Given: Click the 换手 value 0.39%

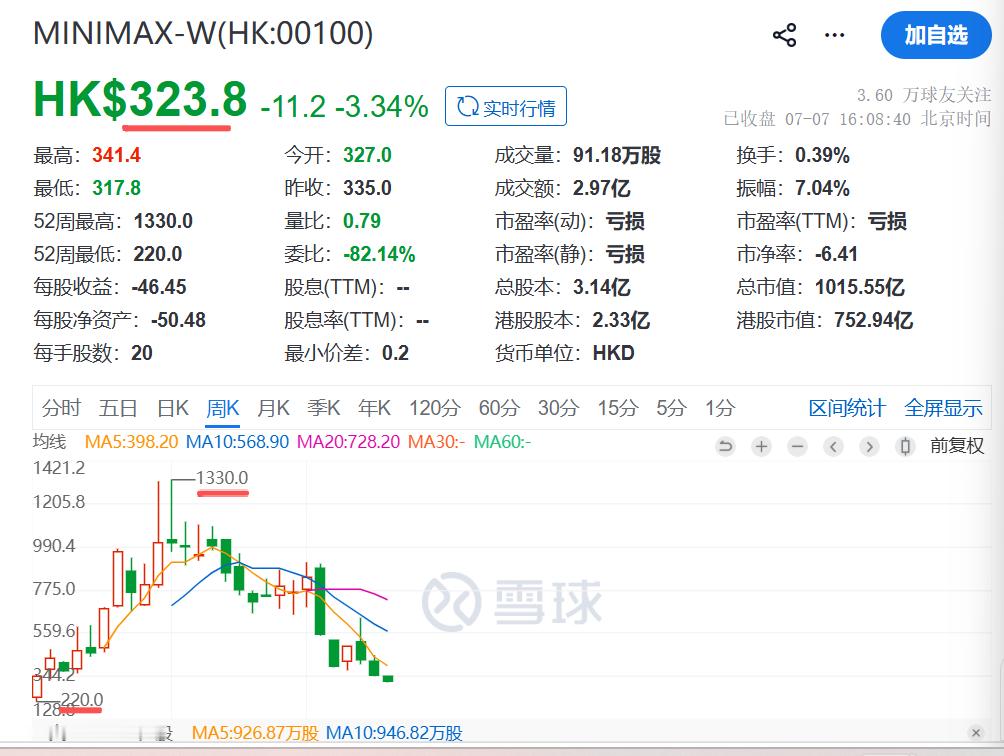Looking at the screenshot, I should click(822, 155).
